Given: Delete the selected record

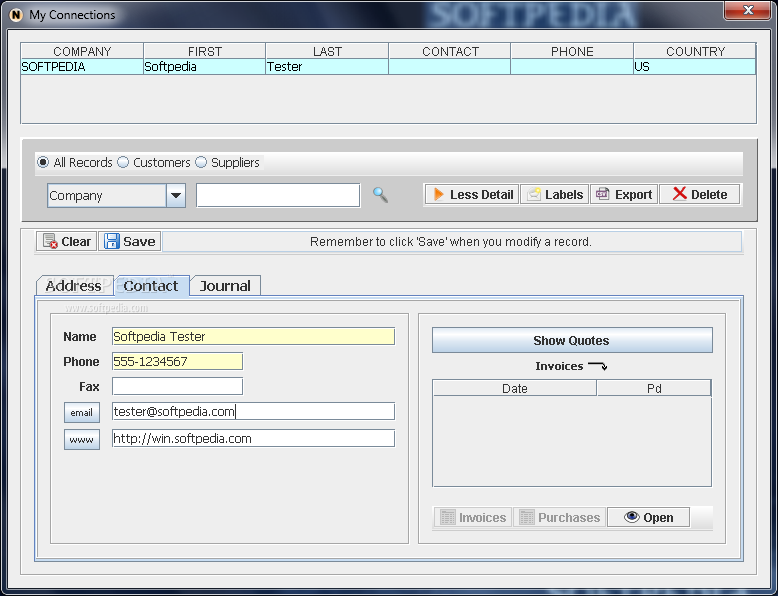Looking at the screenshot, I should pos(700,195).
